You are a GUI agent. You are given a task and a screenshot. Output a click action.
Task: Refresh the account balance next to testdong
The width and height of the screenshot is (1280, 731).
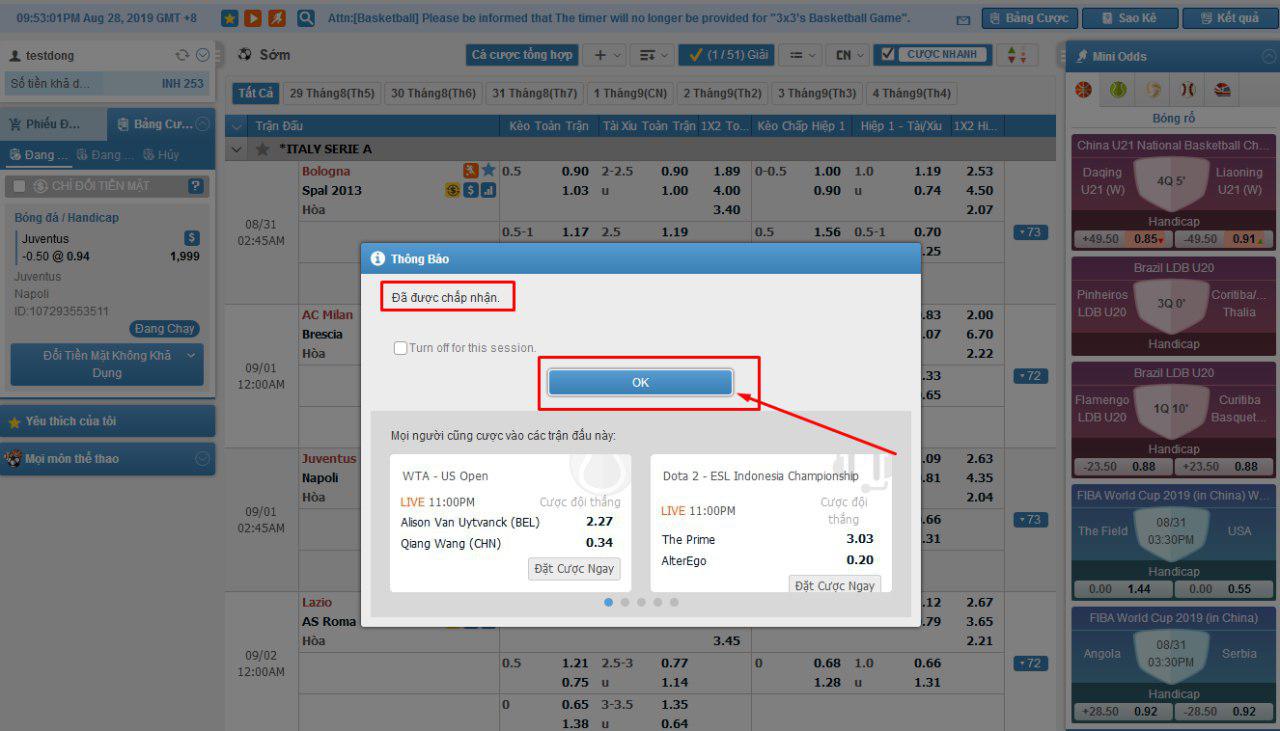click(x=182, y=56)
